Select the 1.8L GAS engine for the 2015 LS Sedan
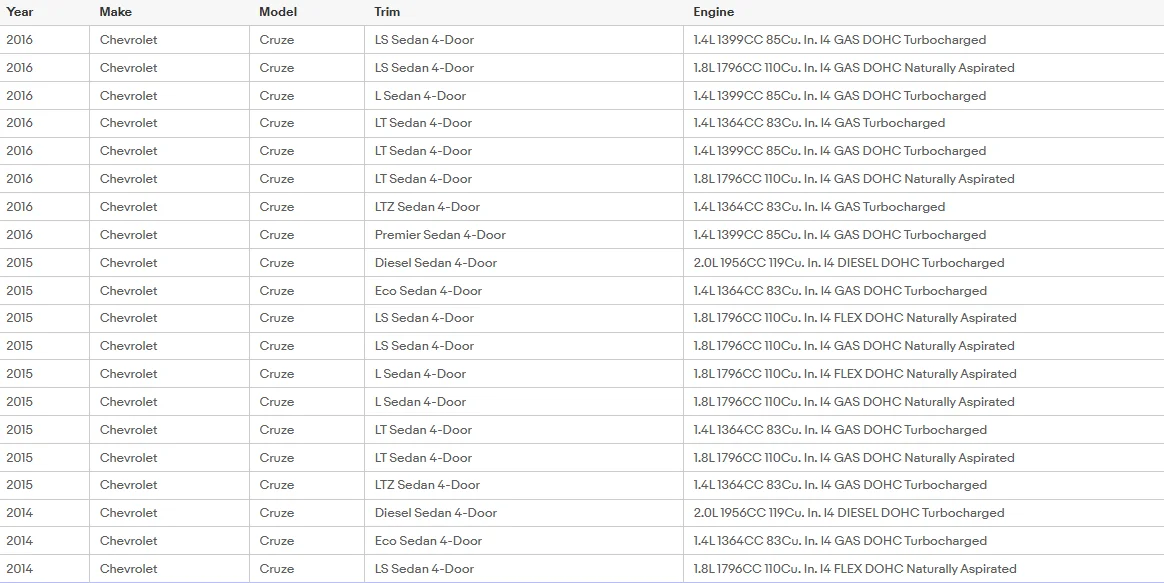 tap(854, 346)
